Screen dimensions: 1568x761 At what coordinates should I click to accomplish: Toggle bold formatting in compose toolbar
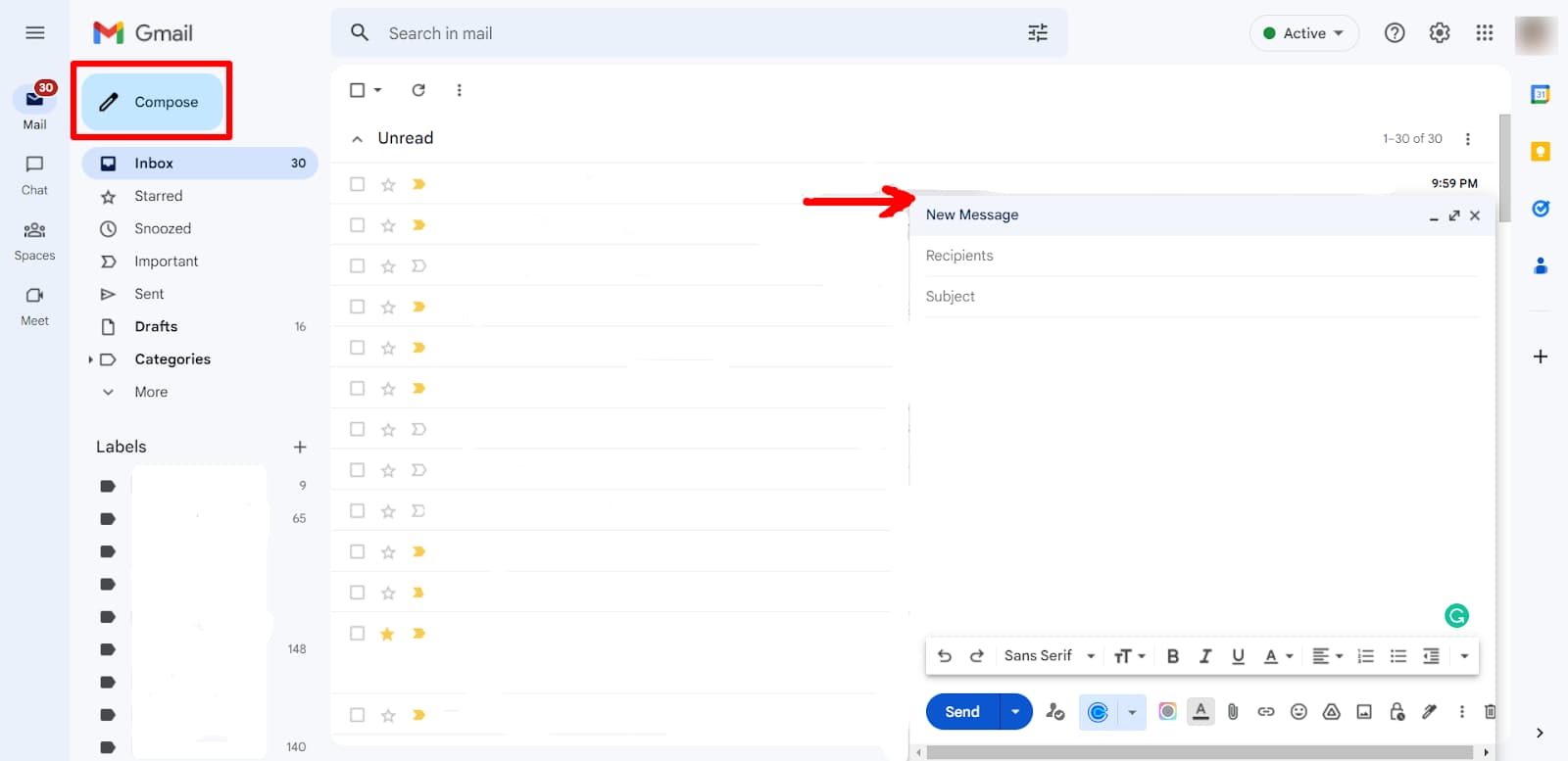pos(1172,656)
